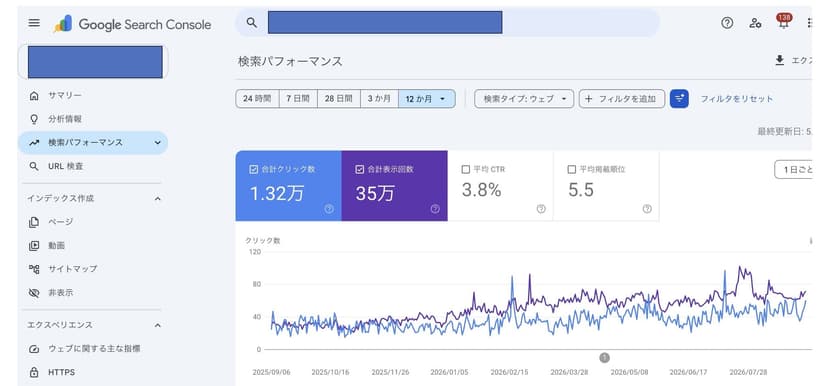Select the 3 か月 date range

pos(379,99)
